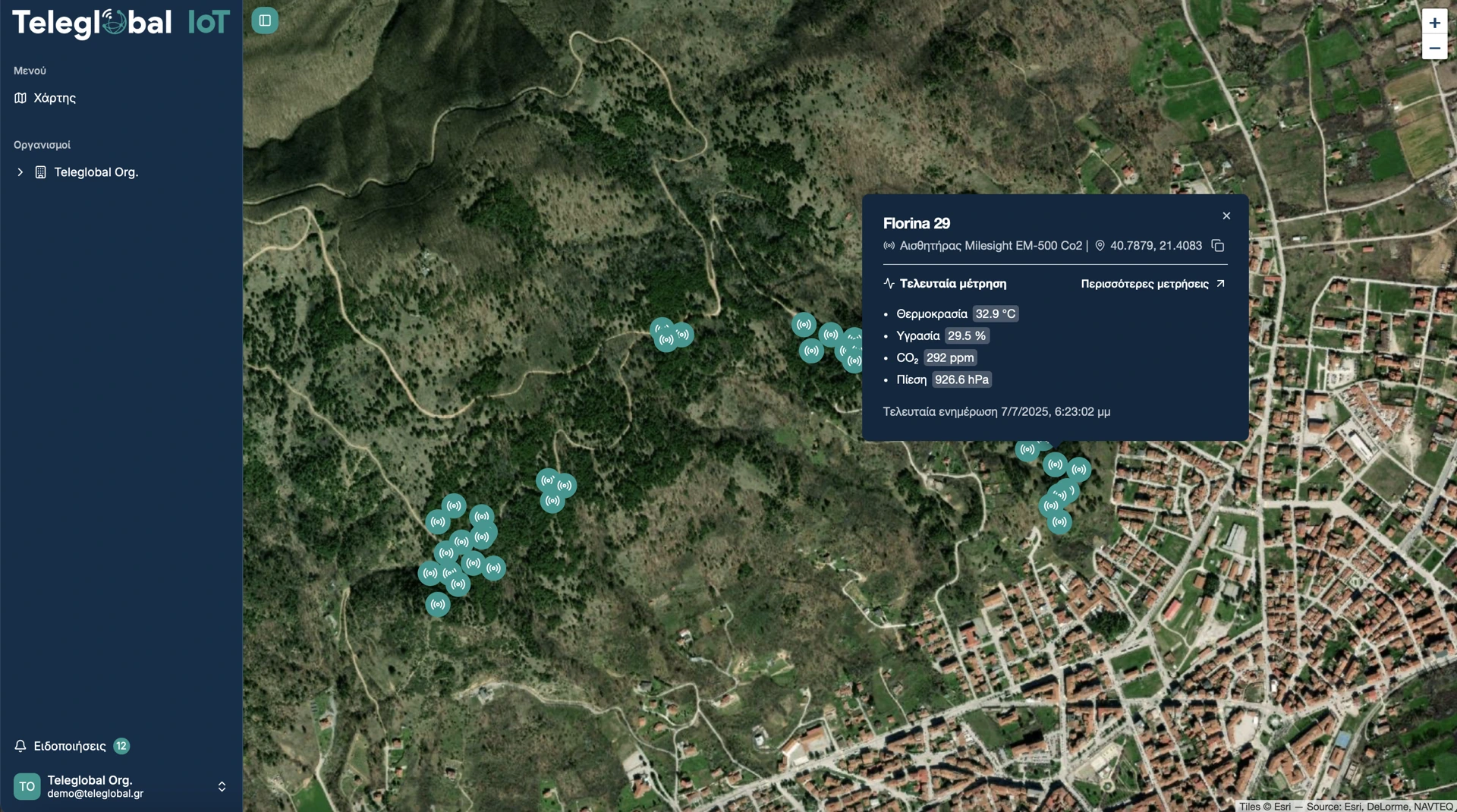This screenshot has width=1457, height=812.
Task: Open Ειδοποιήσεις notifications
Action: coord(69,746)
